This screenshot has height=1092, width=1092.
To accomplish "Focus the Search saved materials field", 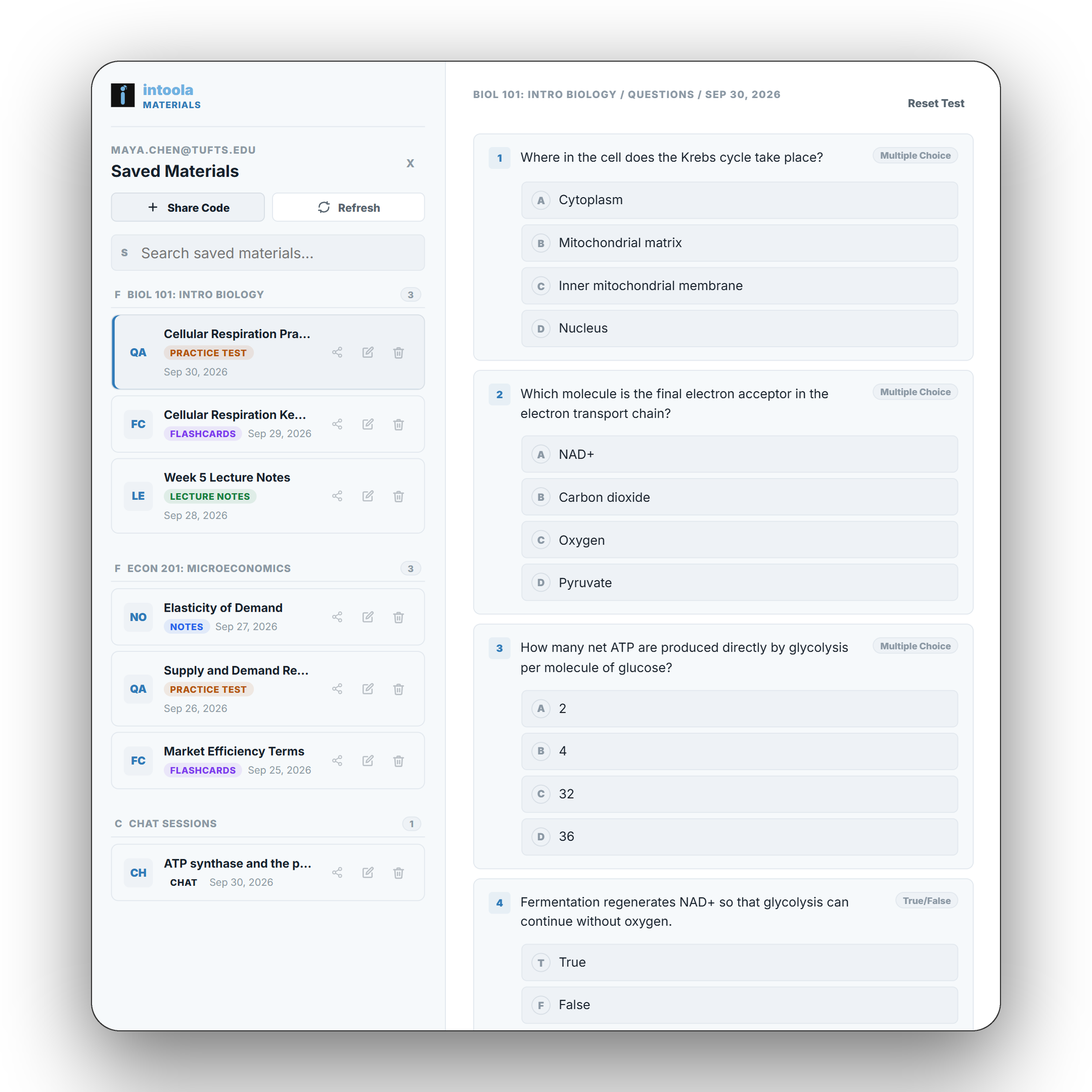I will point(268,253).
